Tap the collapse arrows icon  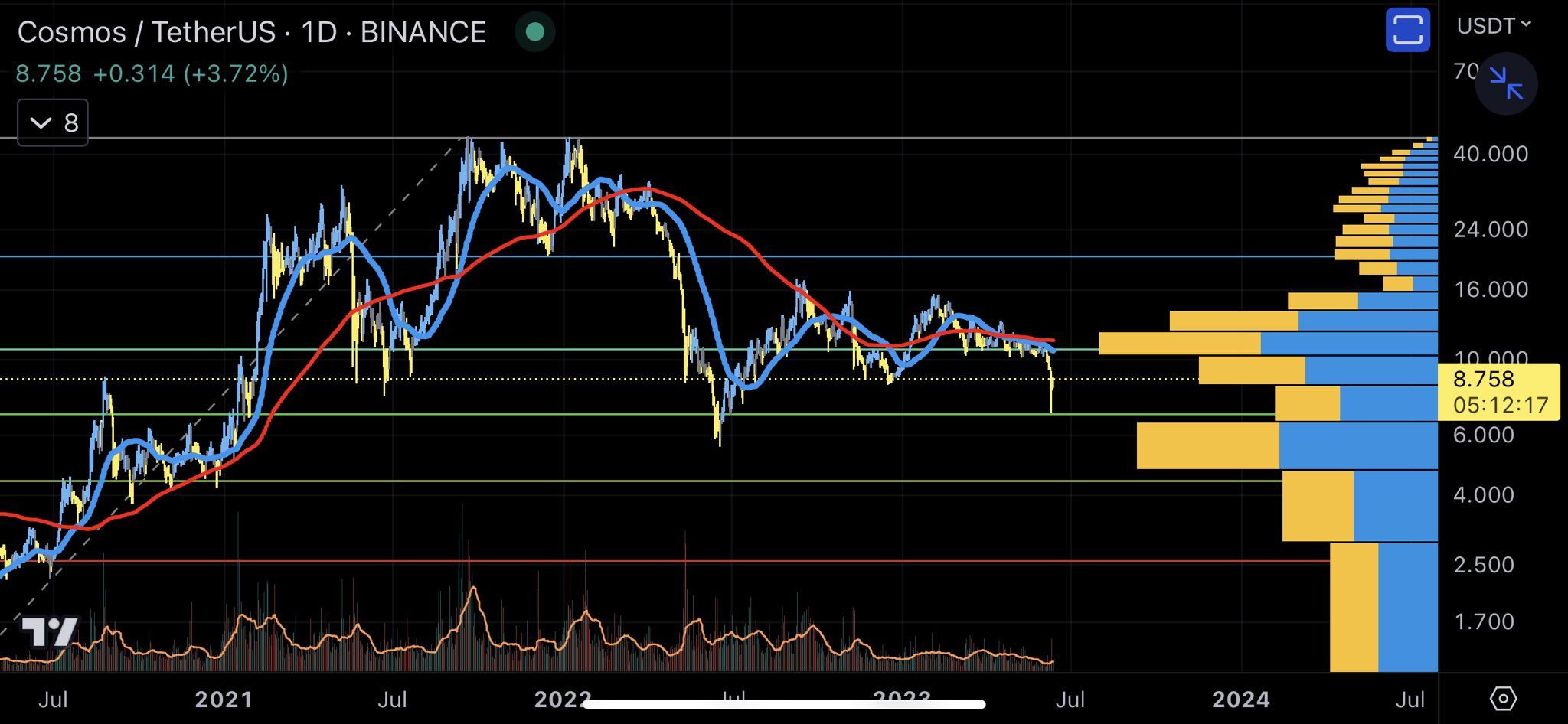pos(1506,83)
